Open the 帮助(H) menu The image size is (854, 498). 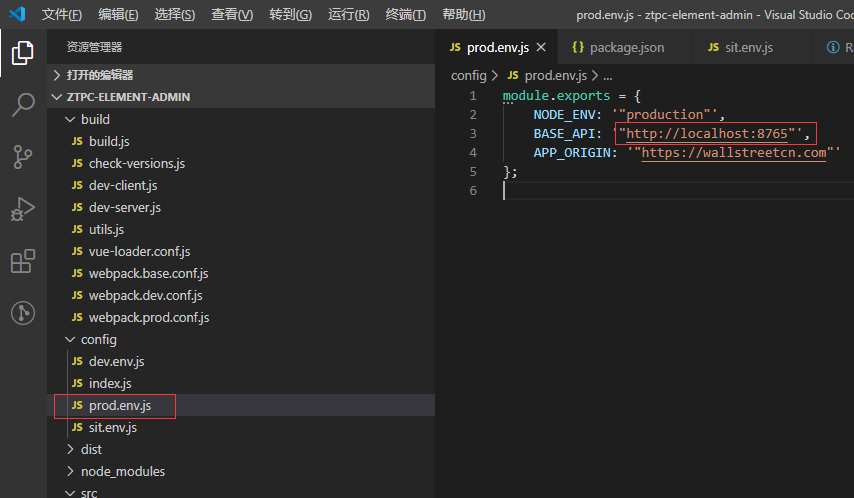pyautogui.click(x=463, y=14)
